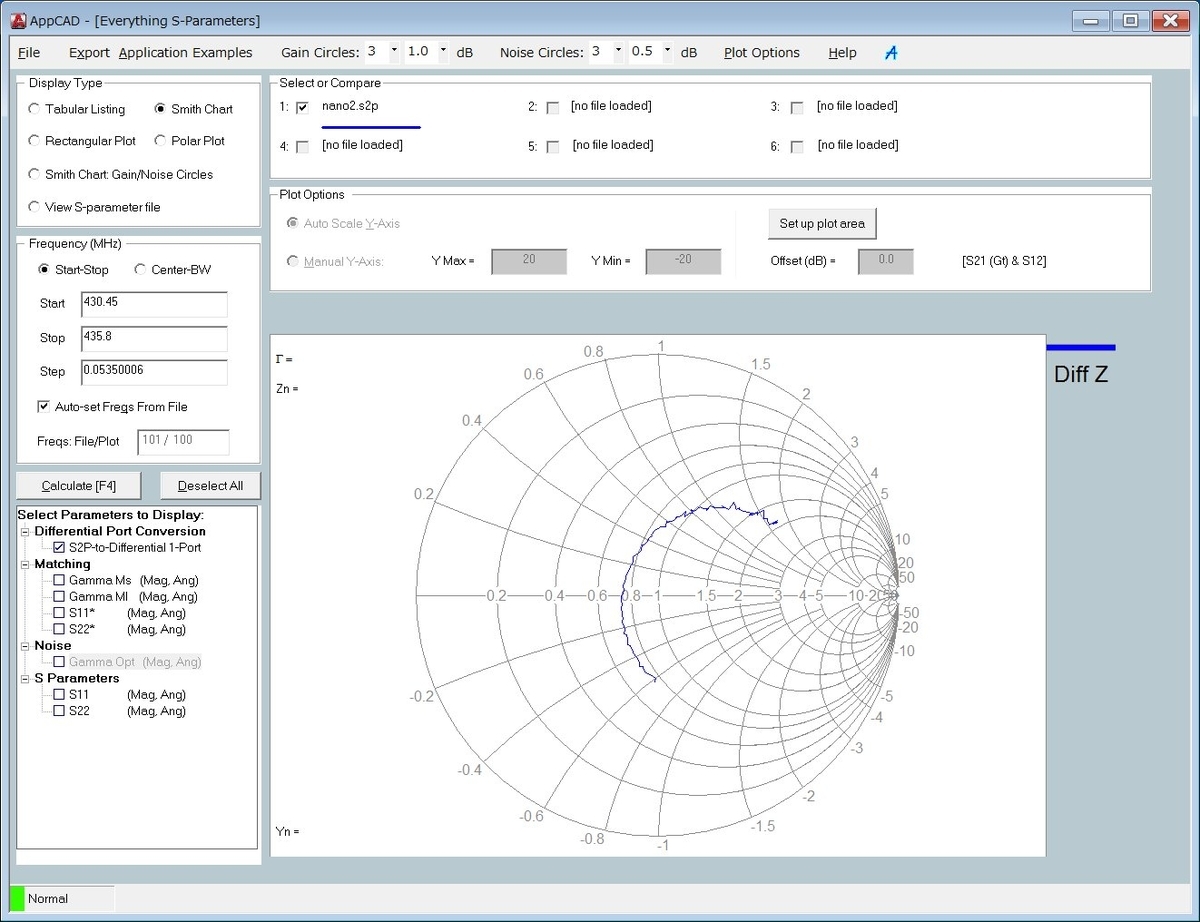The width and height of the screenshot is (1200, 922).
Task: Open the Help menu
Action: tap(842, 52)
